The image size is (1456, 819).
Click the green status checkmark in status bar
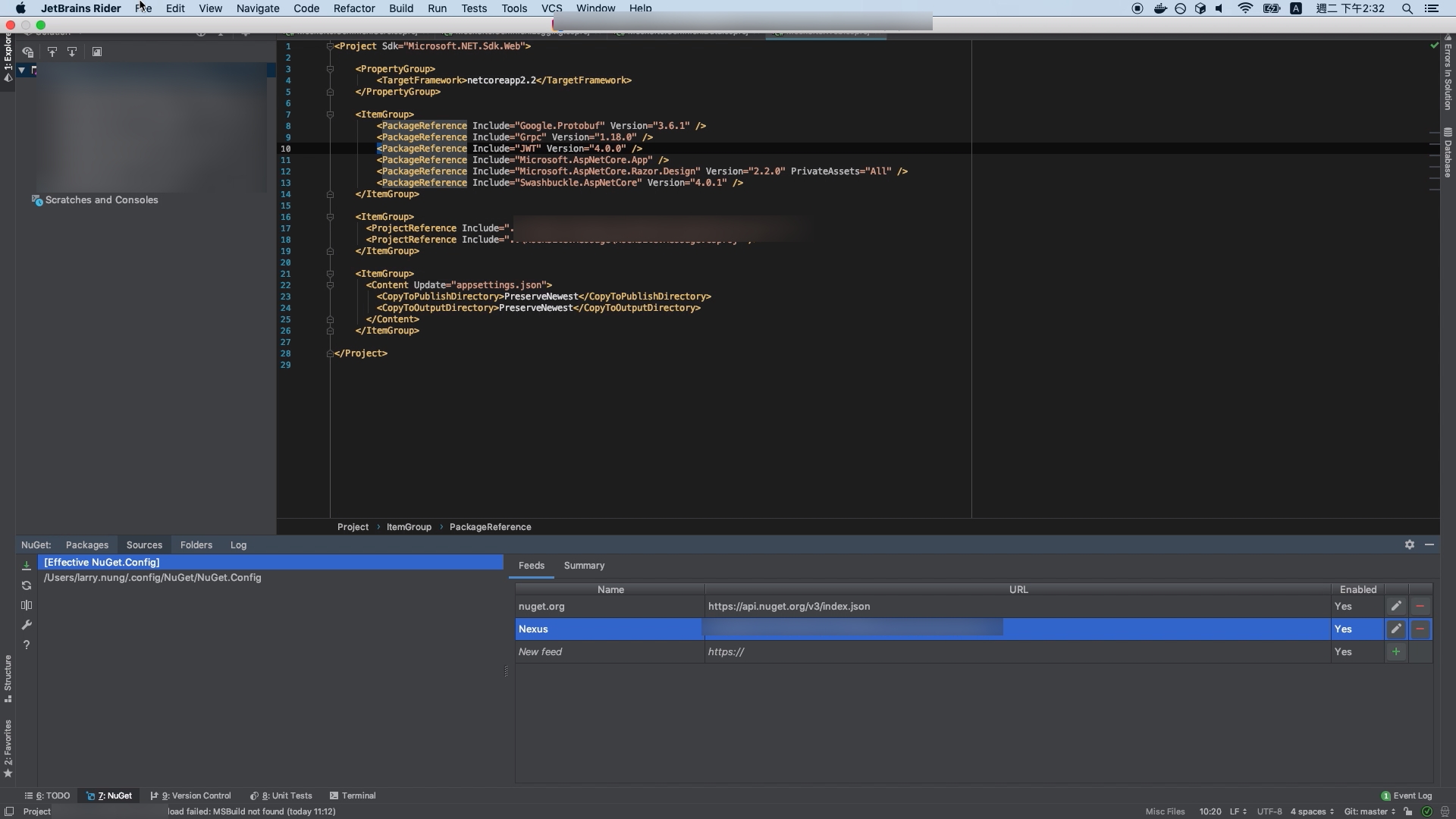pos(1426,811)
